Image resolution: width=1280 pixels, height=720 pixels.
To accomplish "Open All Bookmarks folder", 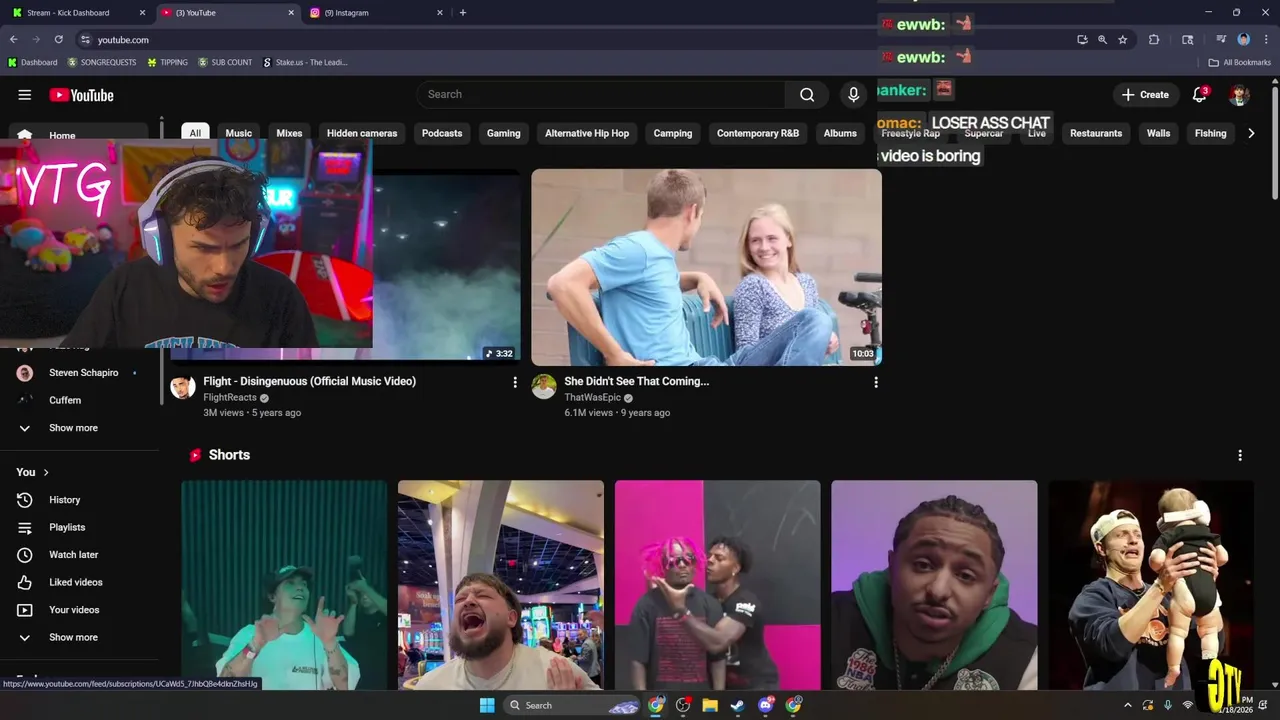I will (1240, 62).
